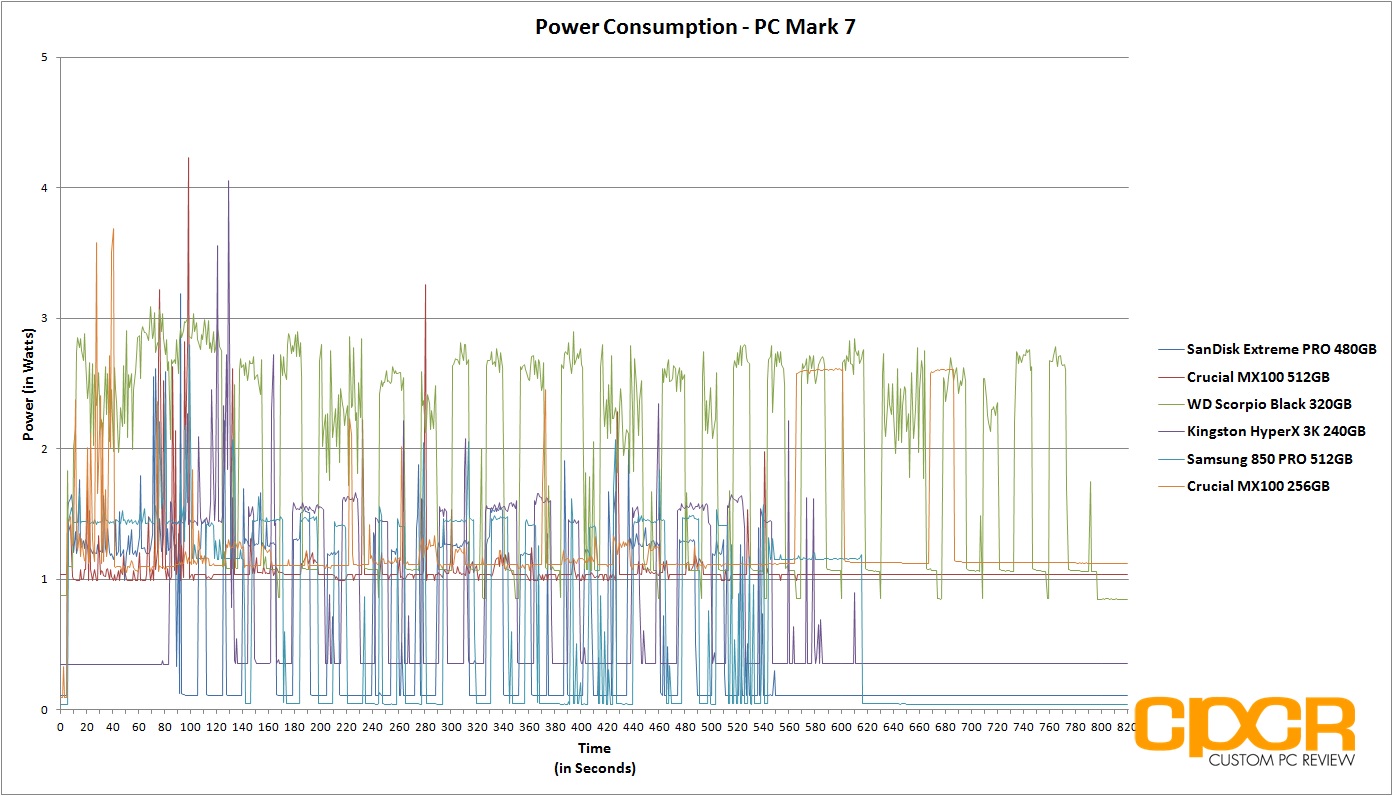Click the x-axis label 100
Viewport: 1393px width, 796px height.
coord(190,727)
